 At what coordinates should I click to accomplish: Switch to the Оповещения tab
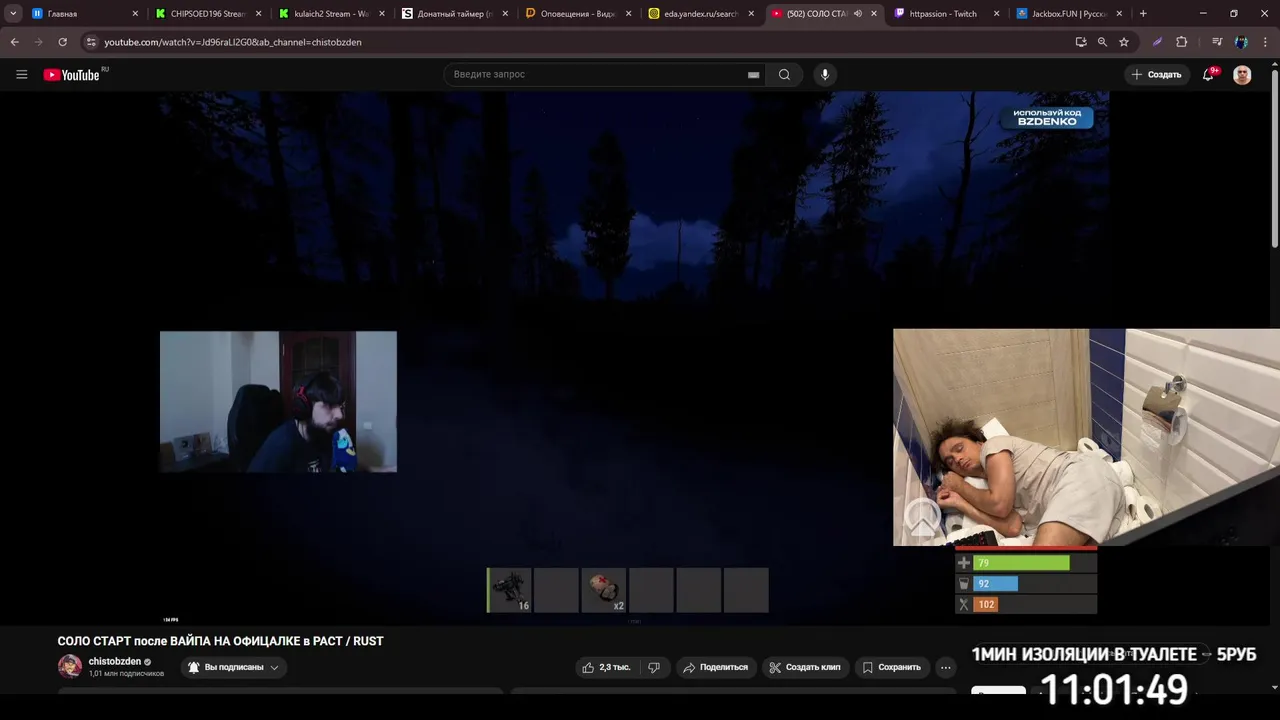pos(576,14)
